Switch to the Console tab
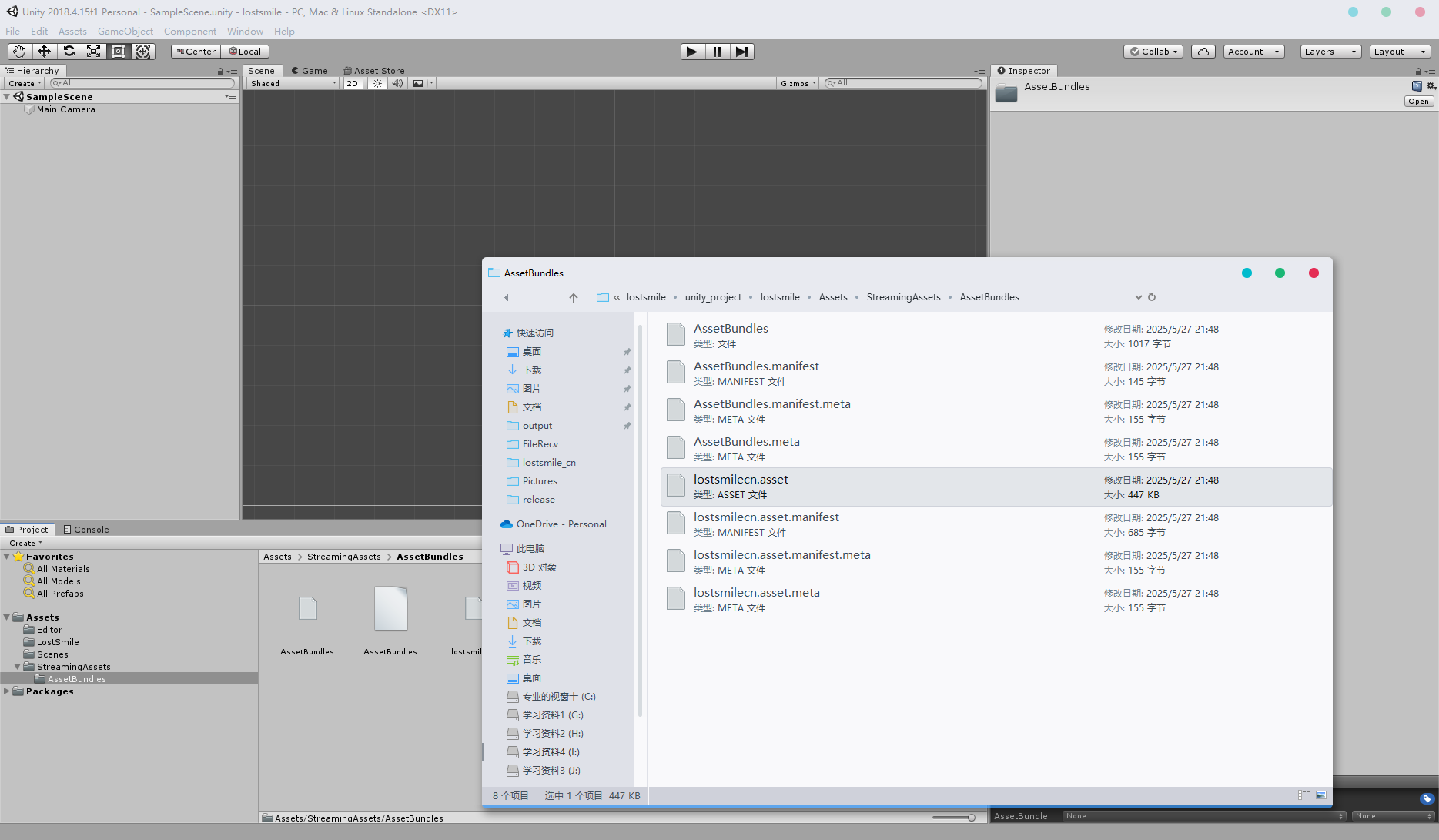Screen dimensions: 1439x840 86,529
